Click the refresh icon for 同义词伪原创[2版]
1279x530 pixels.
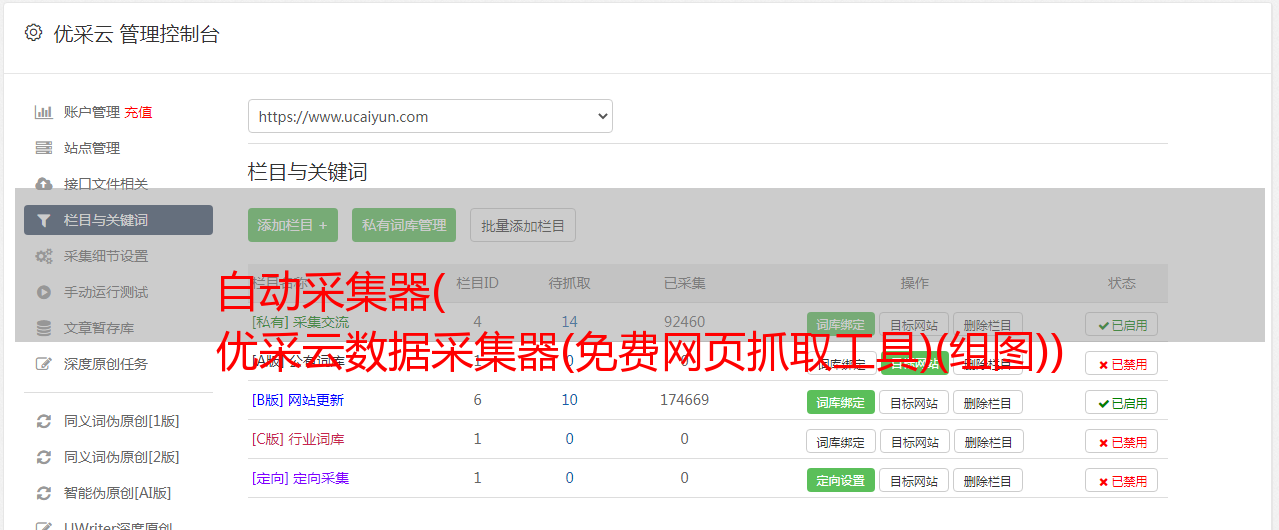click(44, 457)
